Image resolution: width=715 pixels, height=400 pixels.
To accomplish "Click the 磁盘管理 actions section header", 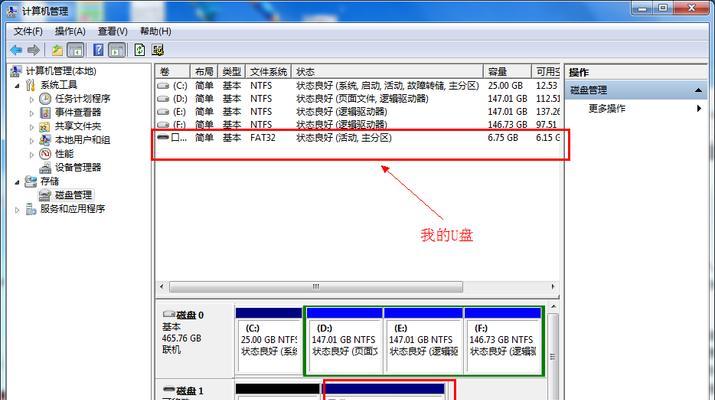I will tap(636, 90).
